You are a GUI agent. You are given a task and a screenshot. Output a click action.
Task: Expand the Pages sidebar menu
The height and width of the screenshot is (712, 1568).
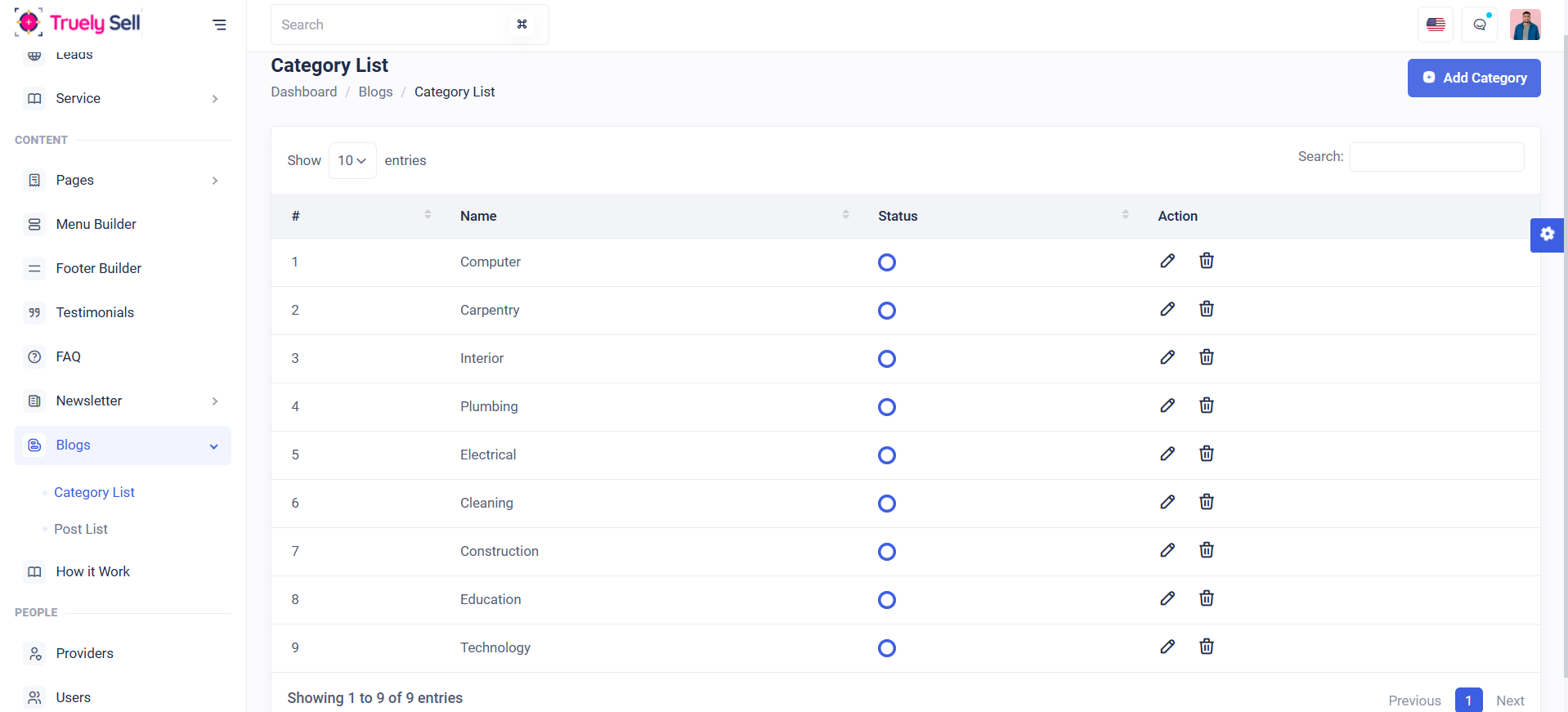(123, 180)
